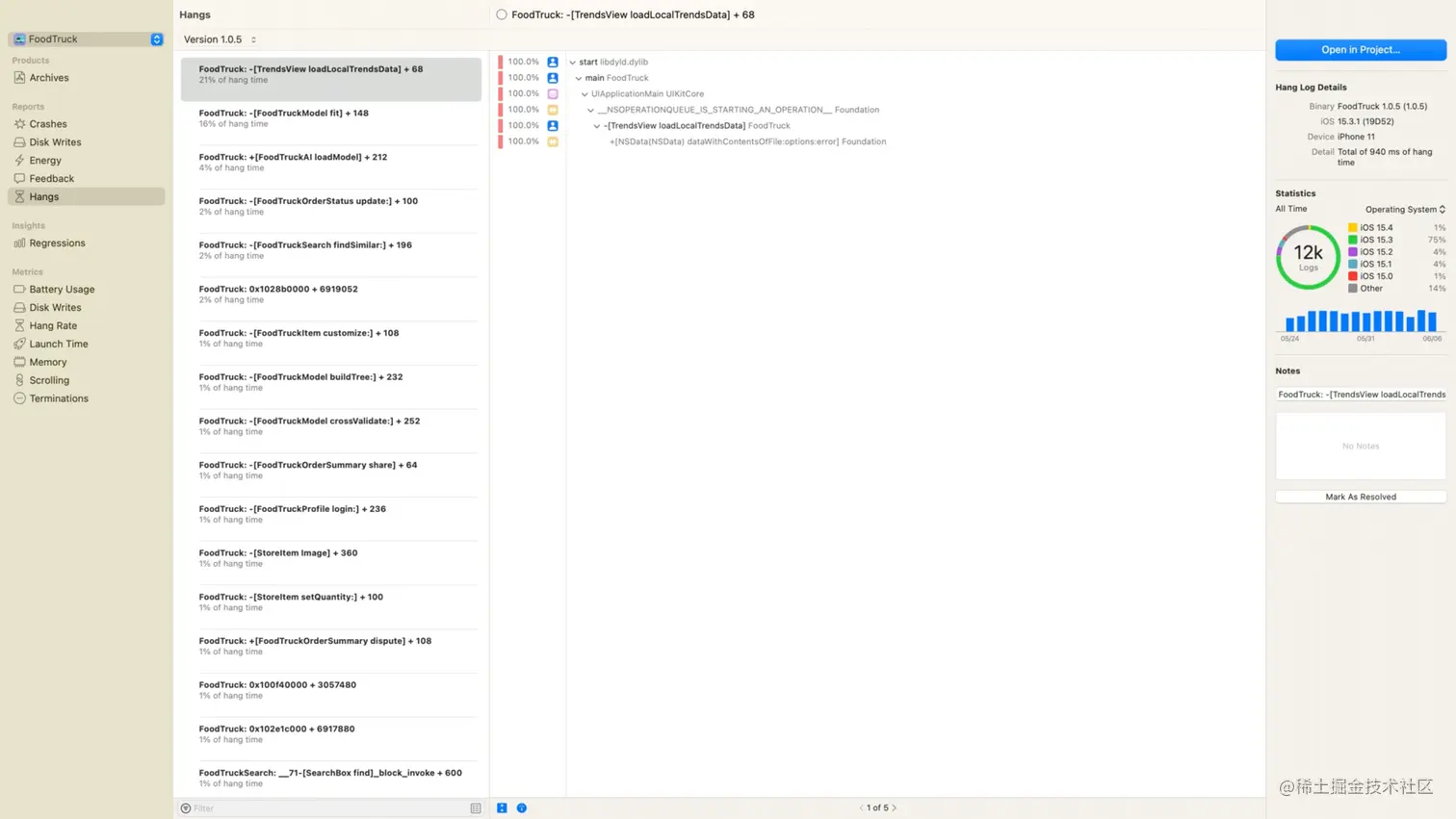Click the 12k Logs donut chart
Image resolution: width=1456 pixels, height=819 pixels.
(x=1308, y=257)
